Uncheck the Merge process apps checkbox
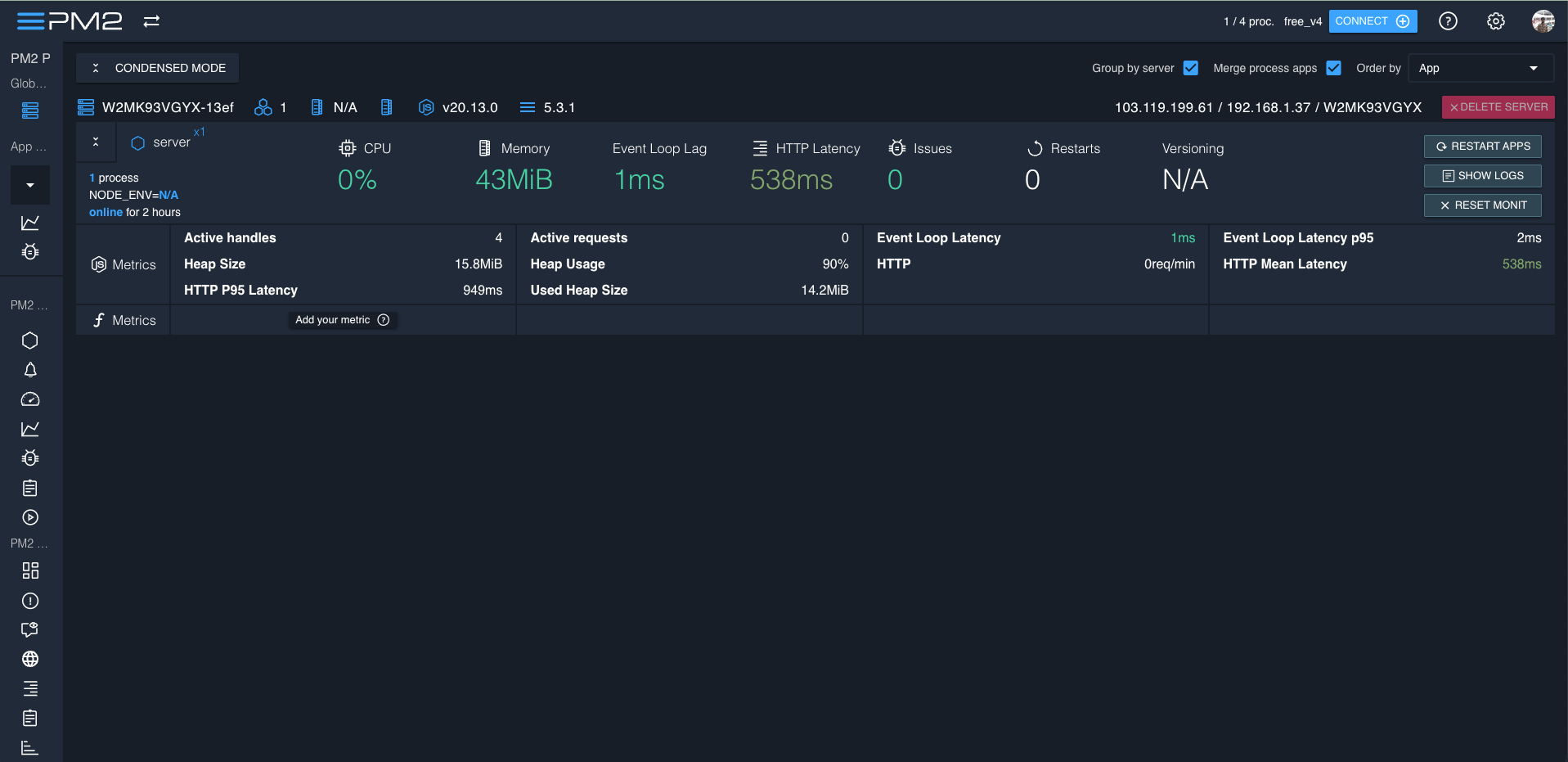 (1334, 68)
